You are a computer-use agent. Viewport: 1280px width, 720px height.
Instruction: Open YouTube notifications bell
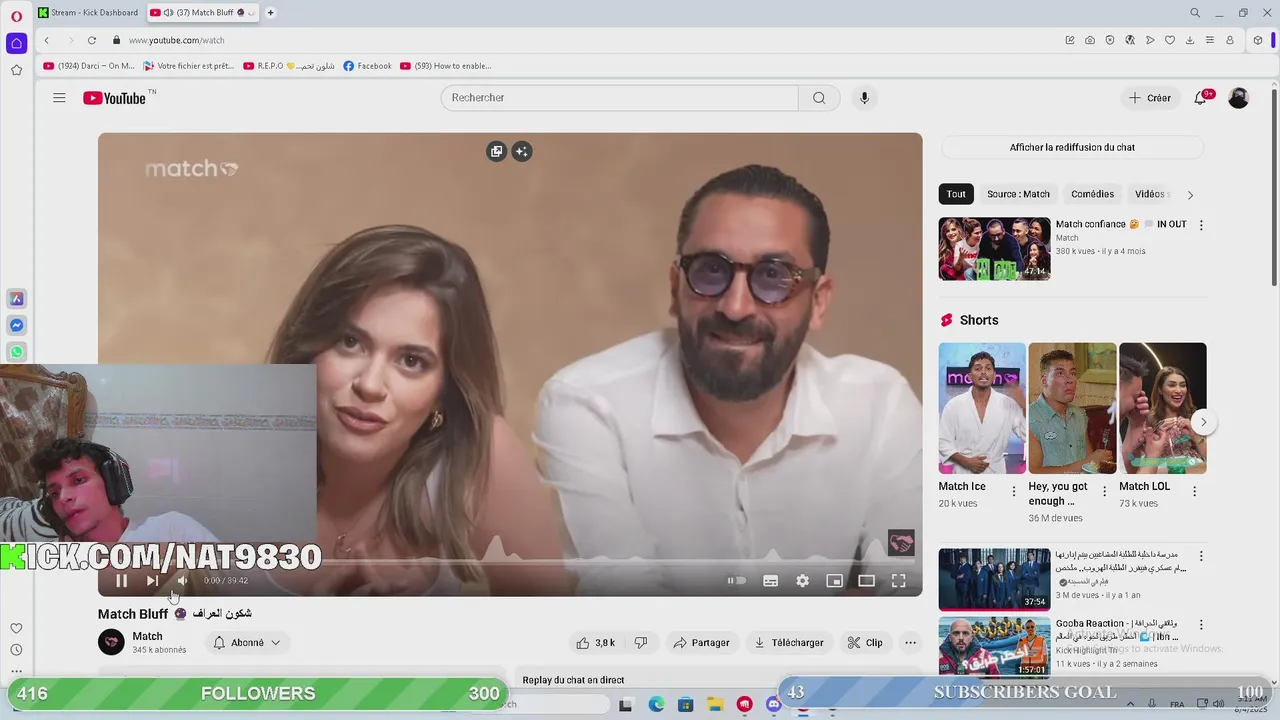click(1200, 98)
